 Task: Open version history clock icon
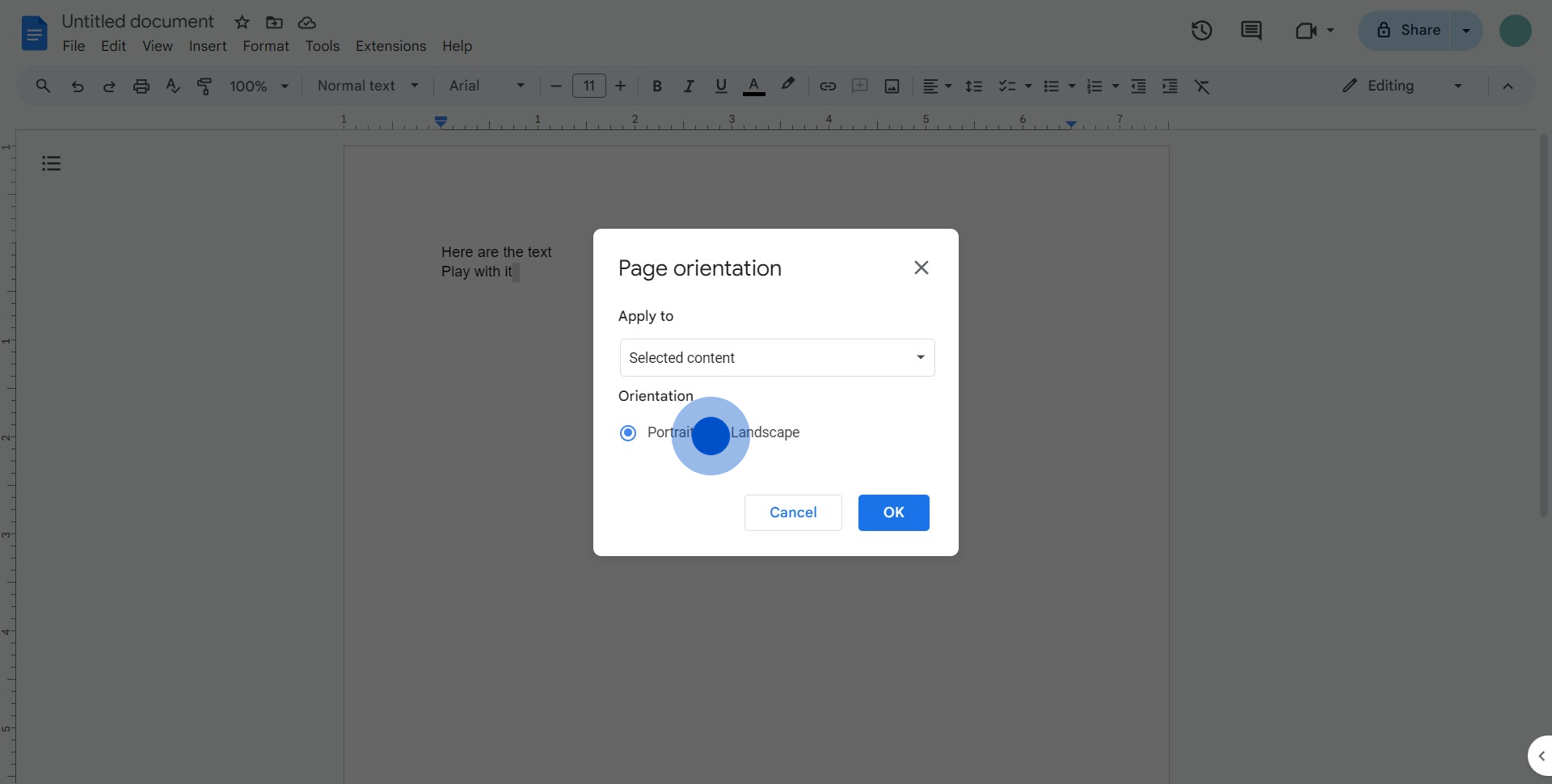click(x=1201, y=31)
